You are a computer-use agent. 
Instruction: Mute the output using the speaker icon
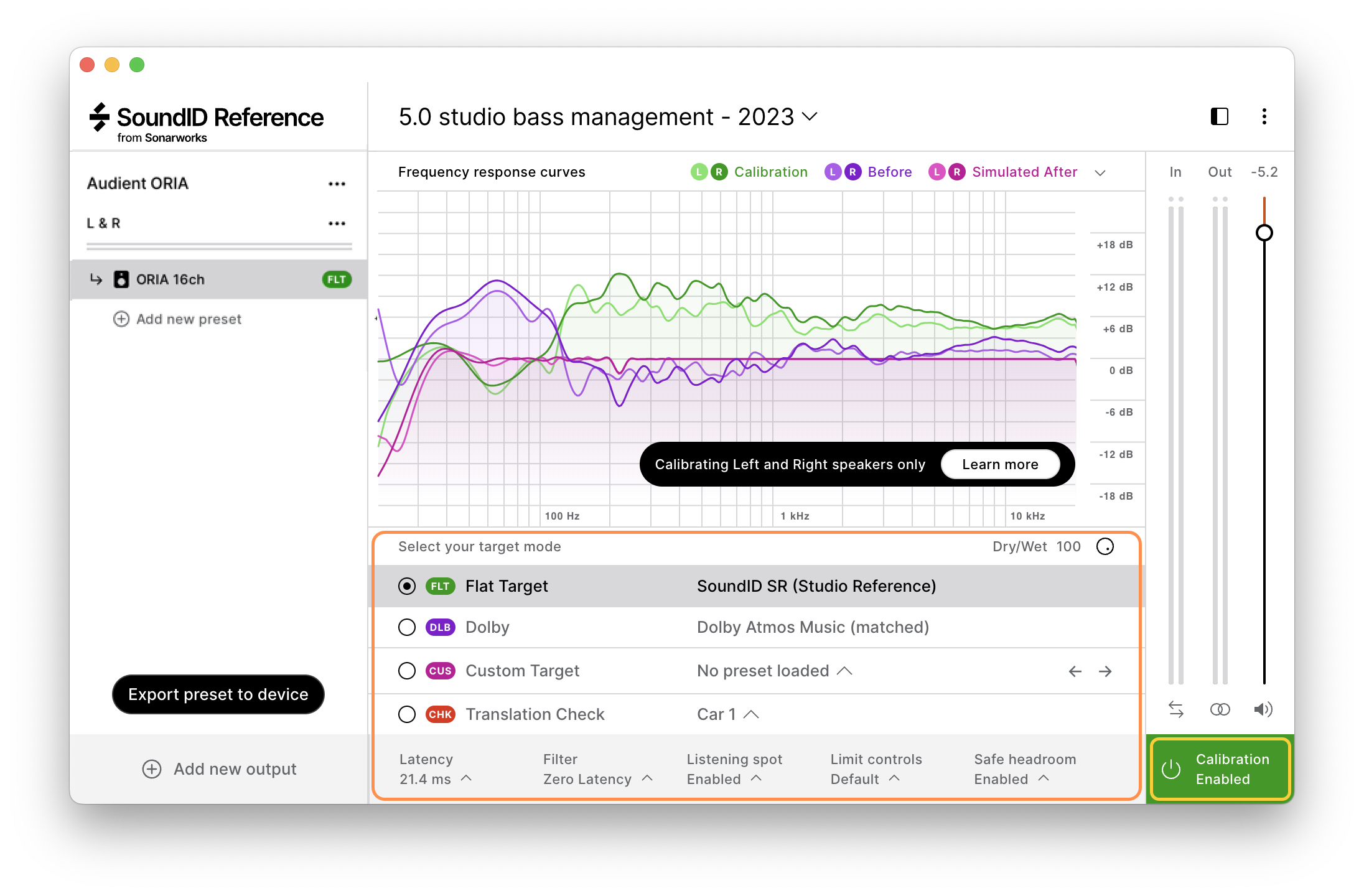(x=1264, y=709)
